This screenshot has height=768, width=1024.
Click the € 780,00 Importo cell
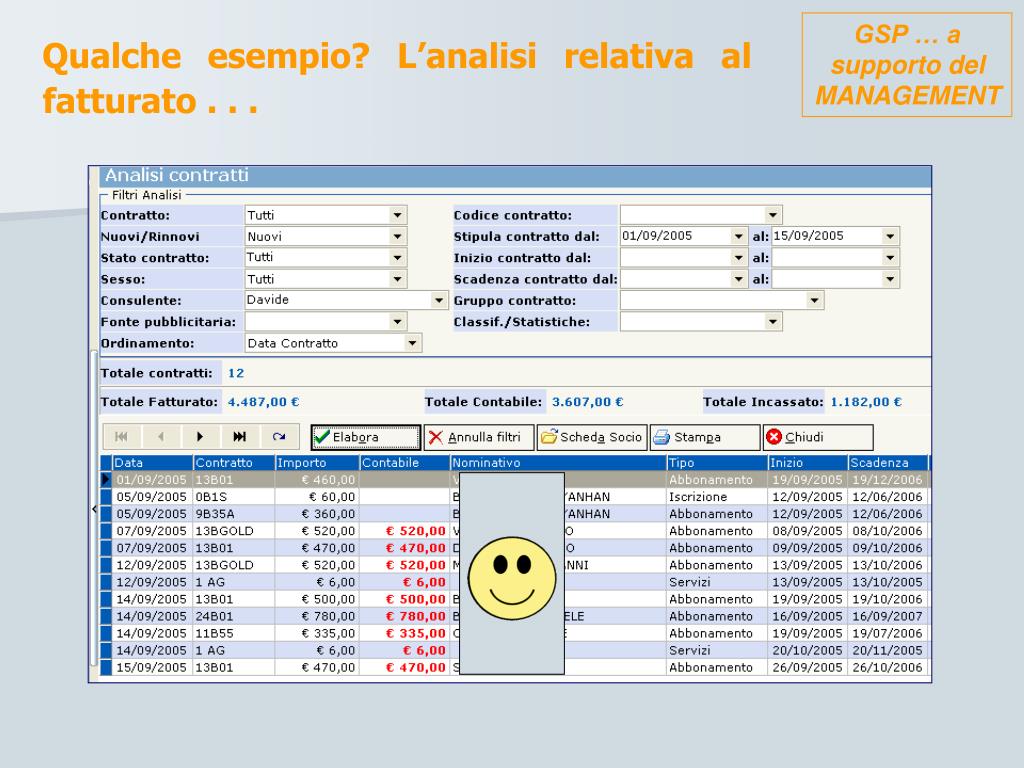tap(317, 616)
